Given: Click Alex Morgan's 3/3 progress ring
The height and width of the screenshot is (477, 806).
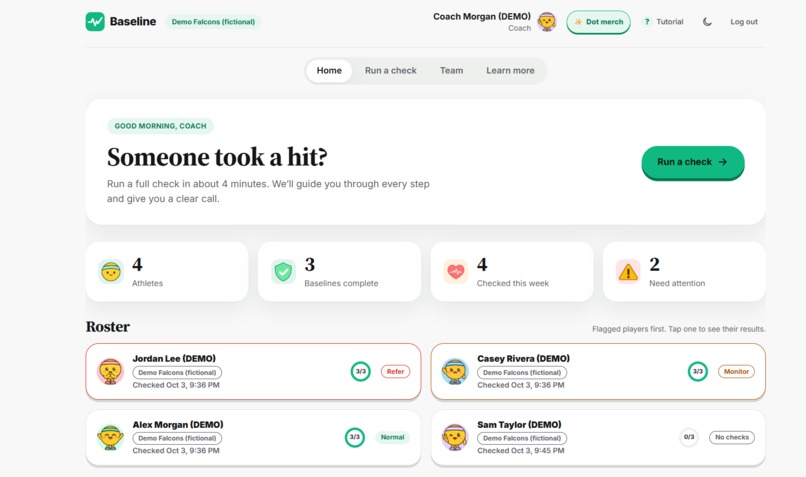Looking at the screenshot, I should (355, 437).
